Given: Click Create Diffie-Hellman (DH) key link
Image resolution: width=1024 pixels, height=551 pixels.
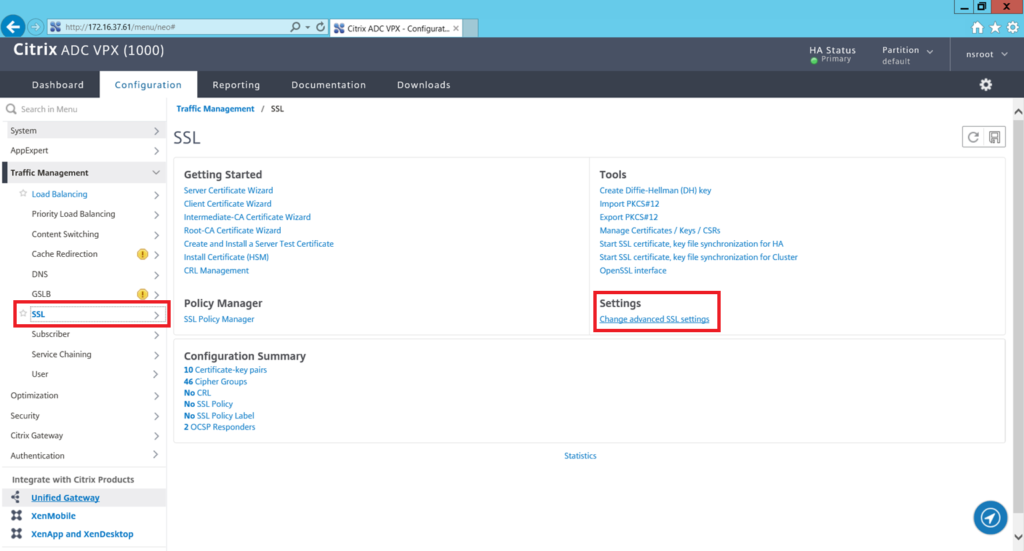Looking at the screenshot, I should tap(655, 190).
